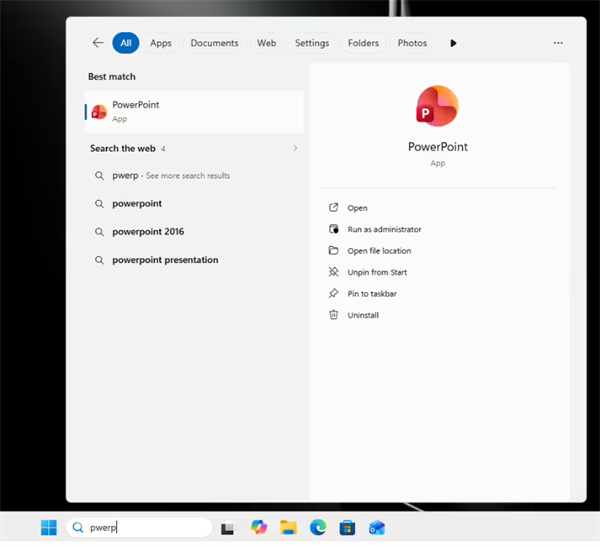Choose Pin to taskbar option
This screenshot has width=600, height=546.
[372, 293]
